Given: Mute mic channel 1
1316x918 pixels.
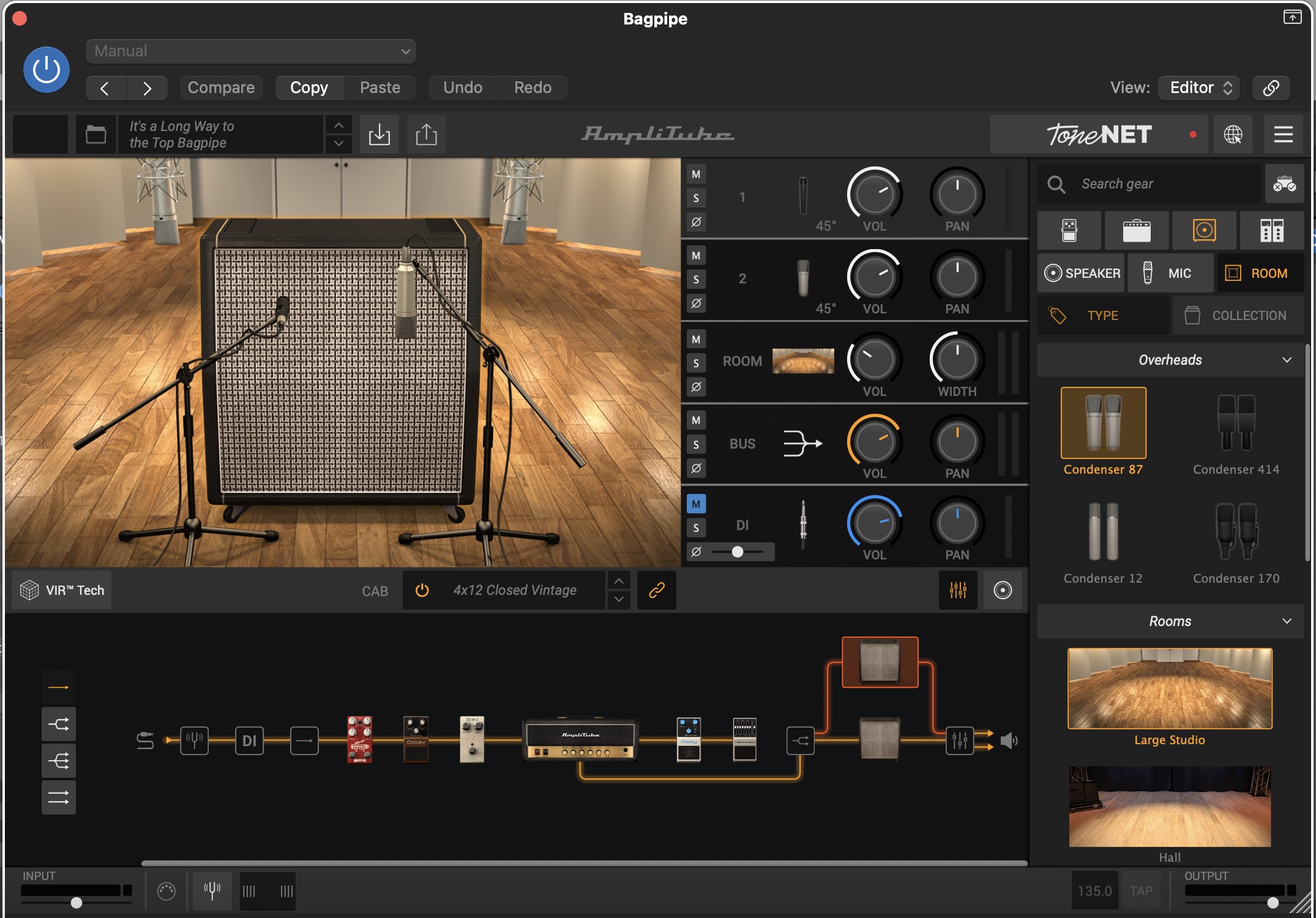Looking at the screenshot, I should click(x=696, y=174).
